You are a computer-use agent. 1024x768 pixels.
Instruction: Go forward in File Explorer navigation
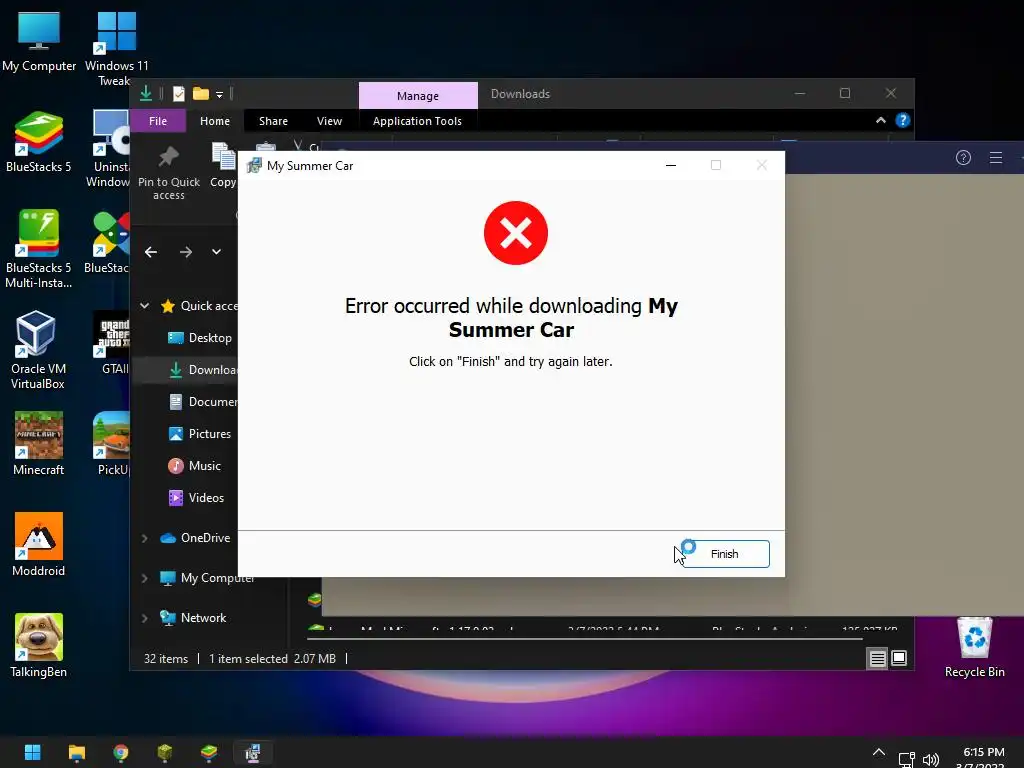click(x=186, y=252)
